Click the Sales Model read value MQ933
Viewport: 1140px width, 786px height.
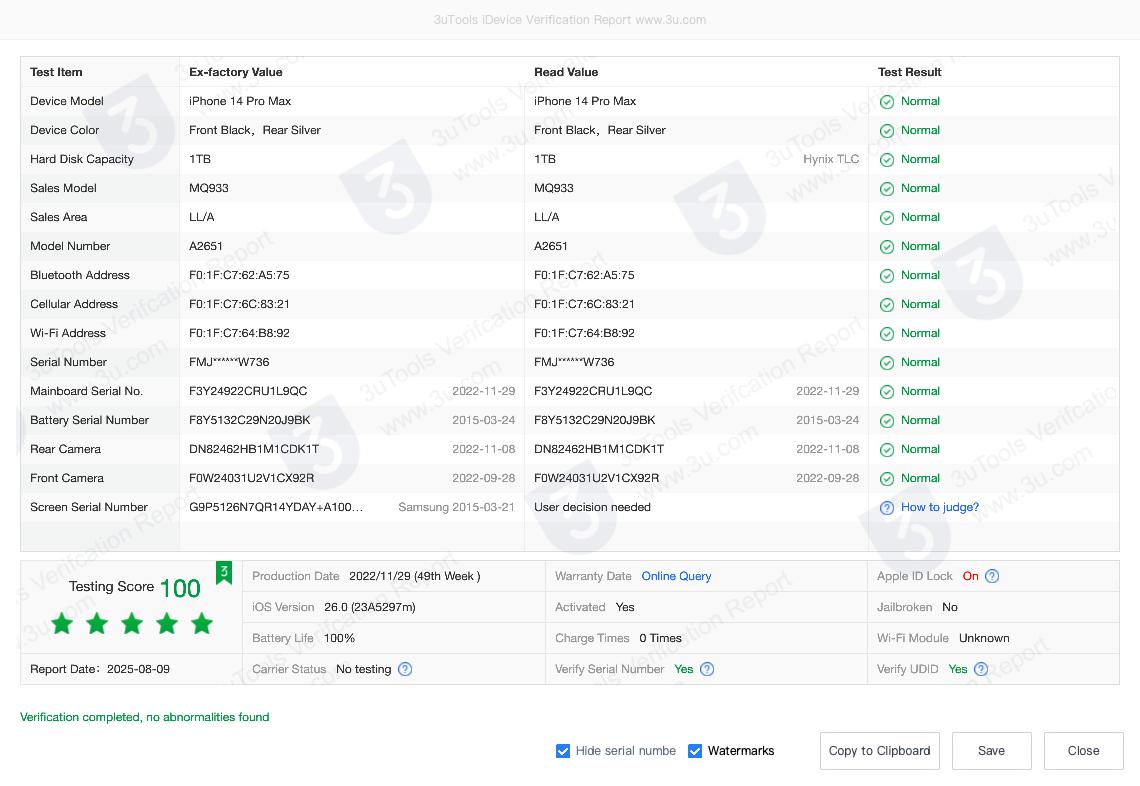[553, 188]
